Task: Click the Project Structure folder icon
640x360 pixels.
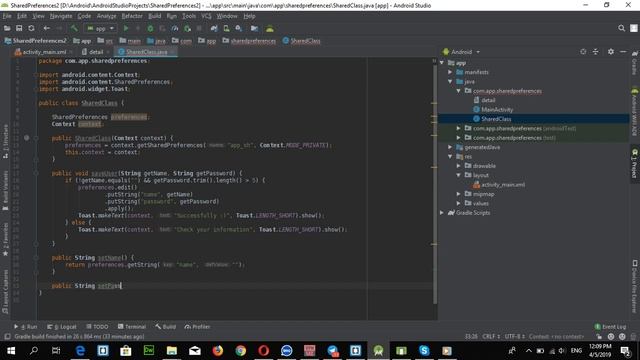Action: (254, 28)
